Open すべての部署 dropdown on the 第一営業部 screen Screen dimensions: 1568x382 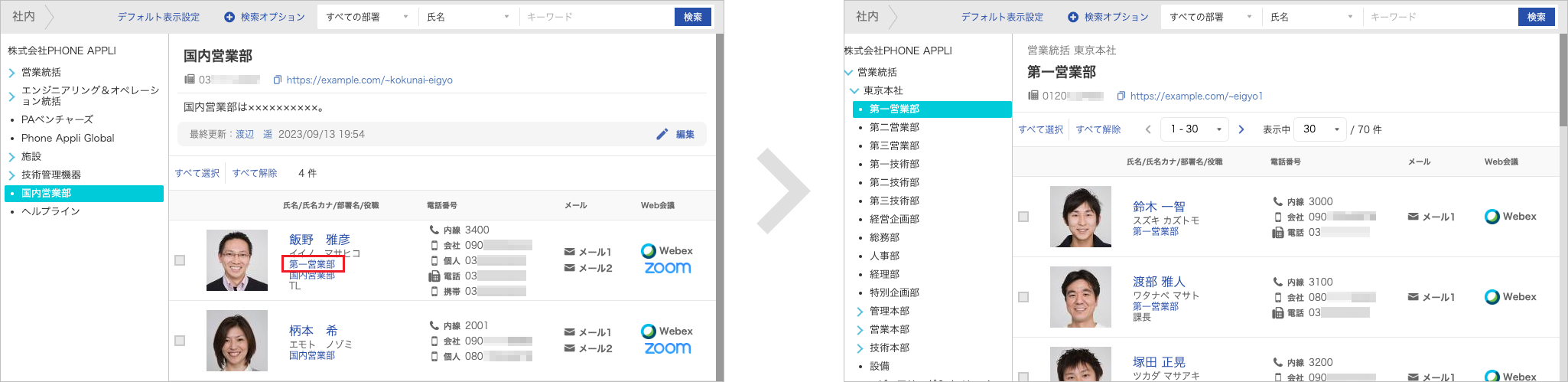(x=1212, y=17)
